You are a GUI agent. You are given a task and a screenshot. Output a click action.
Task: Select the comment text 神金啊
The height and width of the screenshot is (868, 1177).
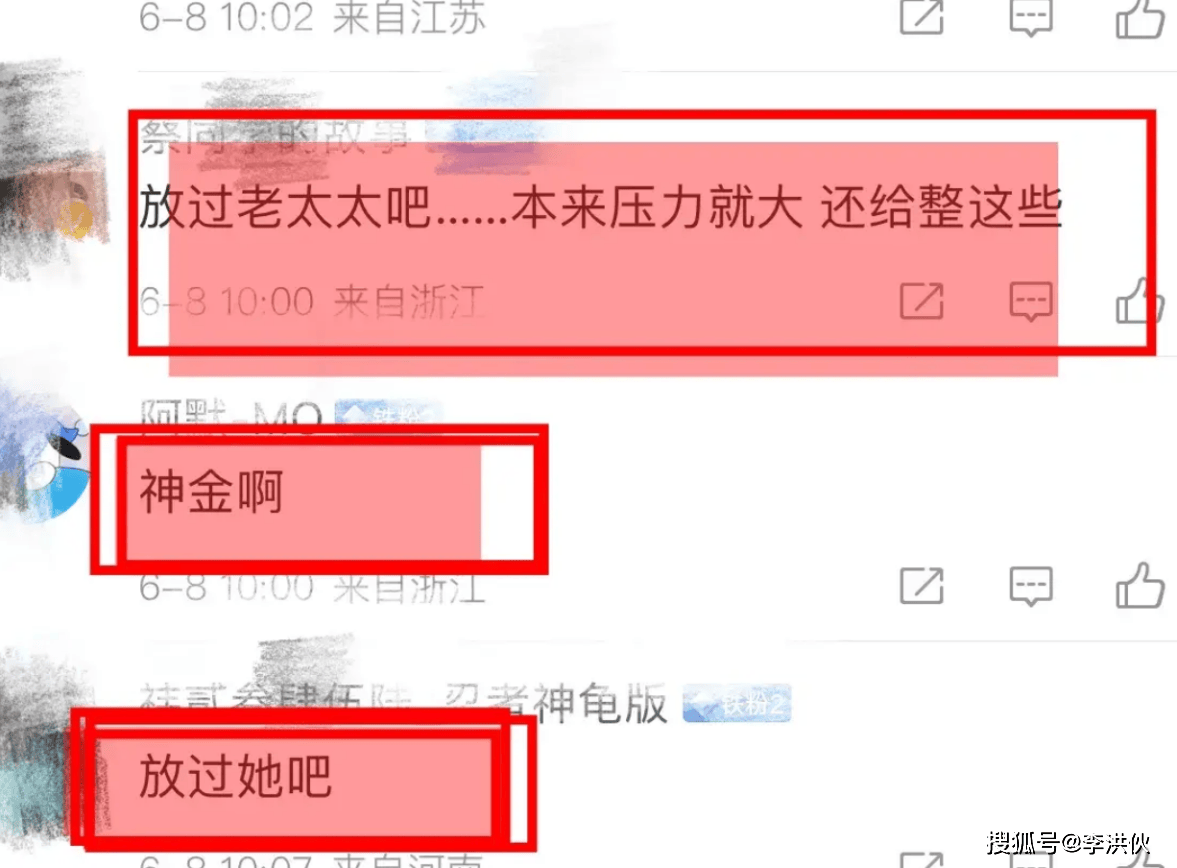(212, 492)
